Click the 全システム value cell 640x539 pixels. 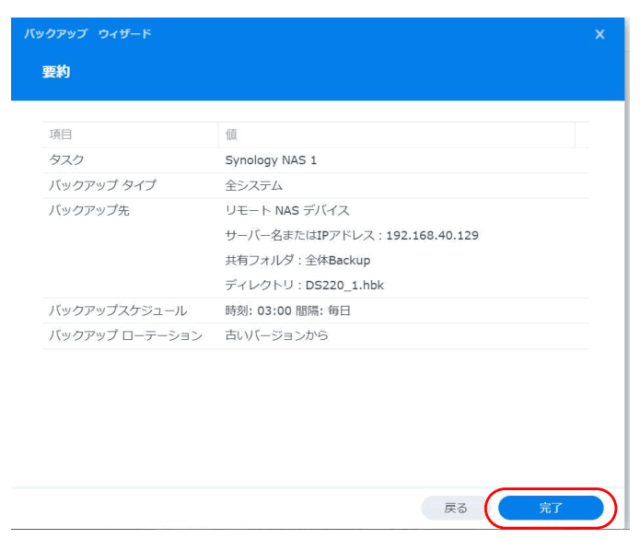[254, 185]
